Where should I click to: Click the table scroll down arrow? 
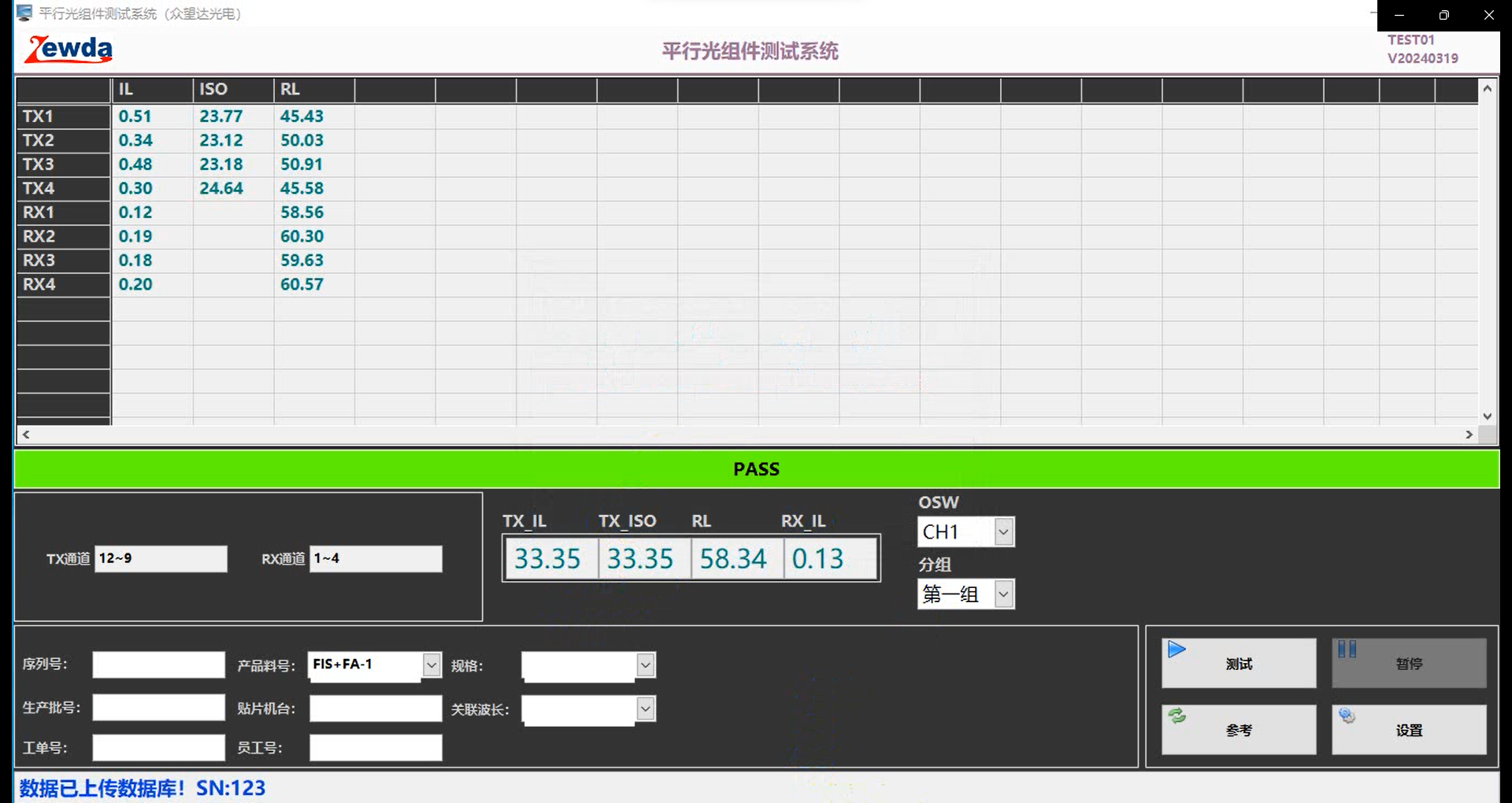[x=1487, y=416]
